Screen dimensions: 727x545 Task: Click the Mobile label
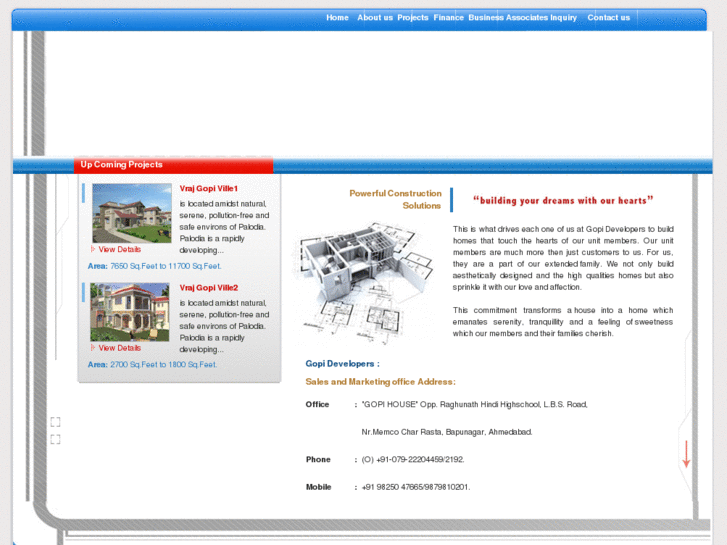point(319,487)
